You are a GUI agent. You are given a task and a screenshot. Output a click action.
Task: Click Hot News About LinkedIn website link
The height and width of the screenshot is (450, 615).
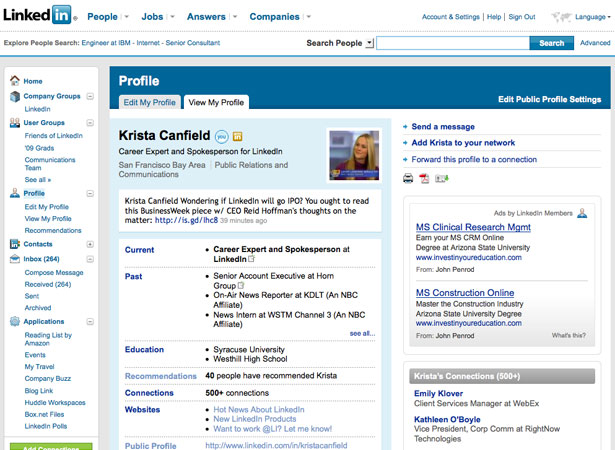[x=259, y=410]
